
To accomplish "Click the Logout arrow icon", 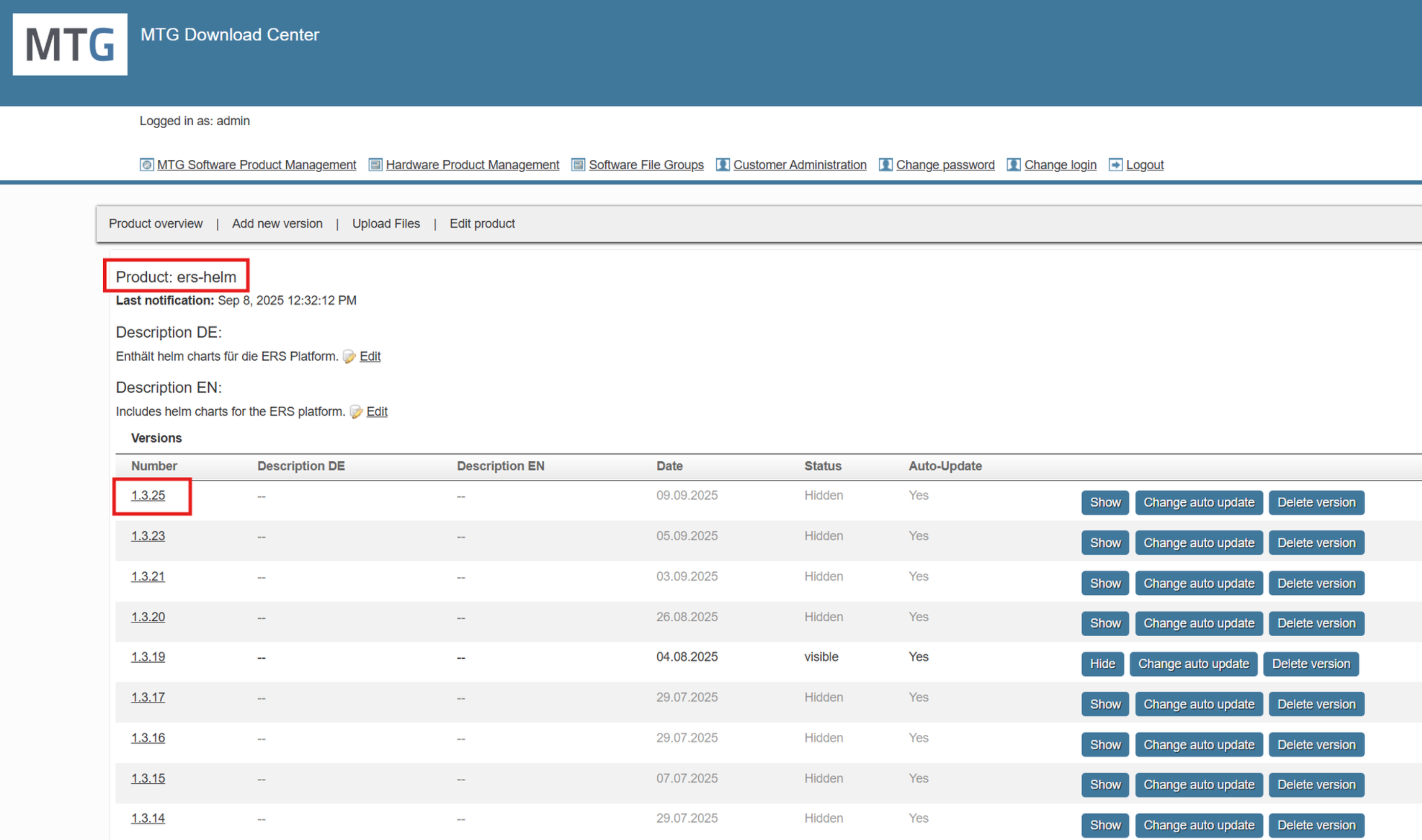I will (1115, 165).
